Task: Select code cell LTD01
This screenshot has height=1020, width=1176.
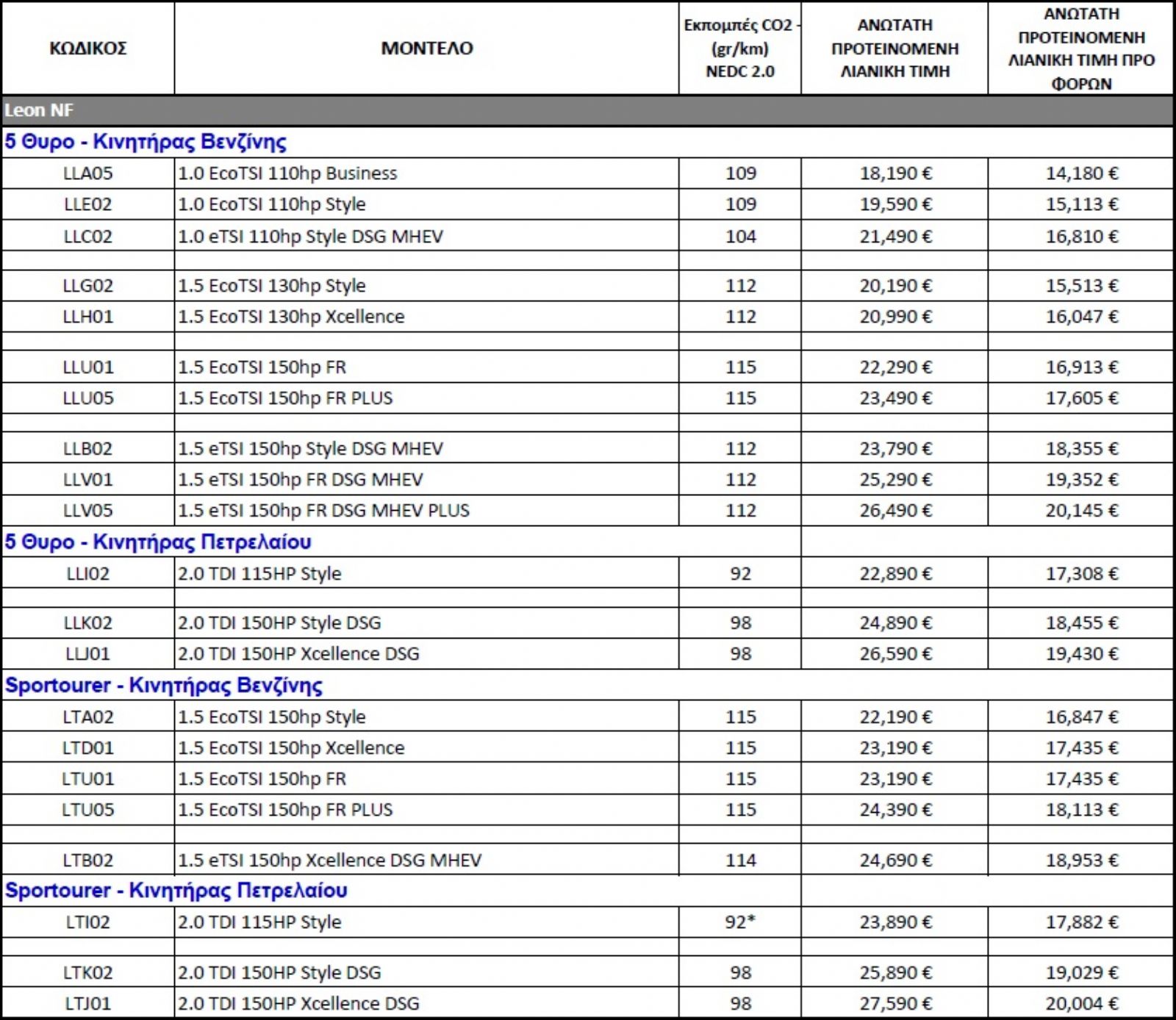Action: coord(87,748)
